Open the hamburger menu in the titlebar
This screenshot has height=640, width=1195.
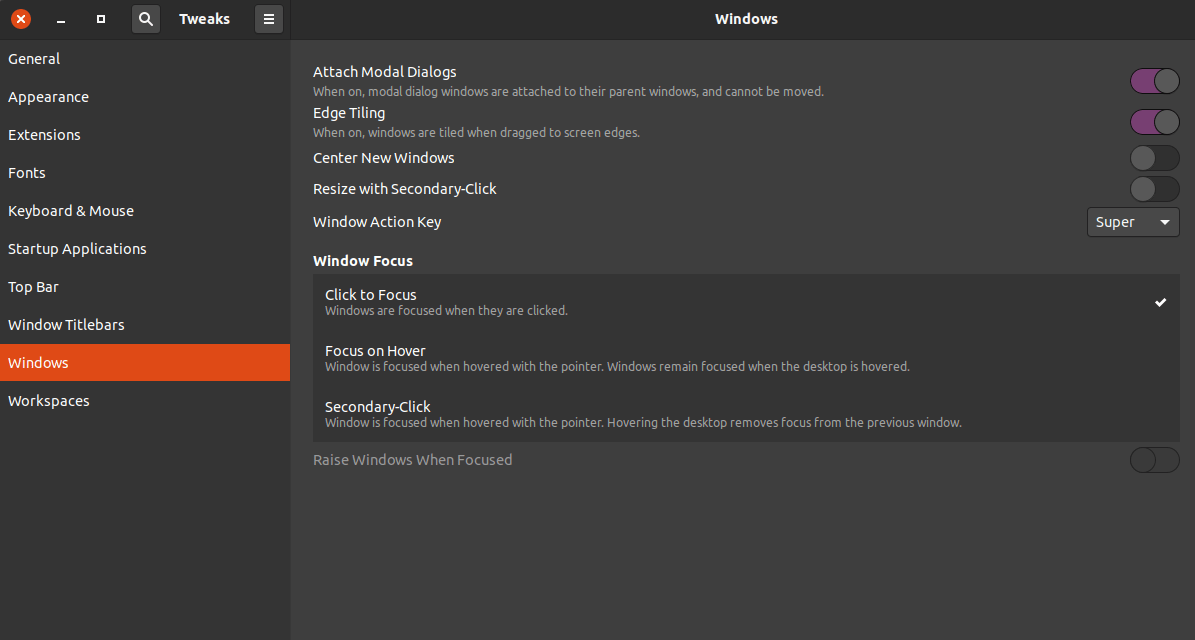tap(268, 18)
